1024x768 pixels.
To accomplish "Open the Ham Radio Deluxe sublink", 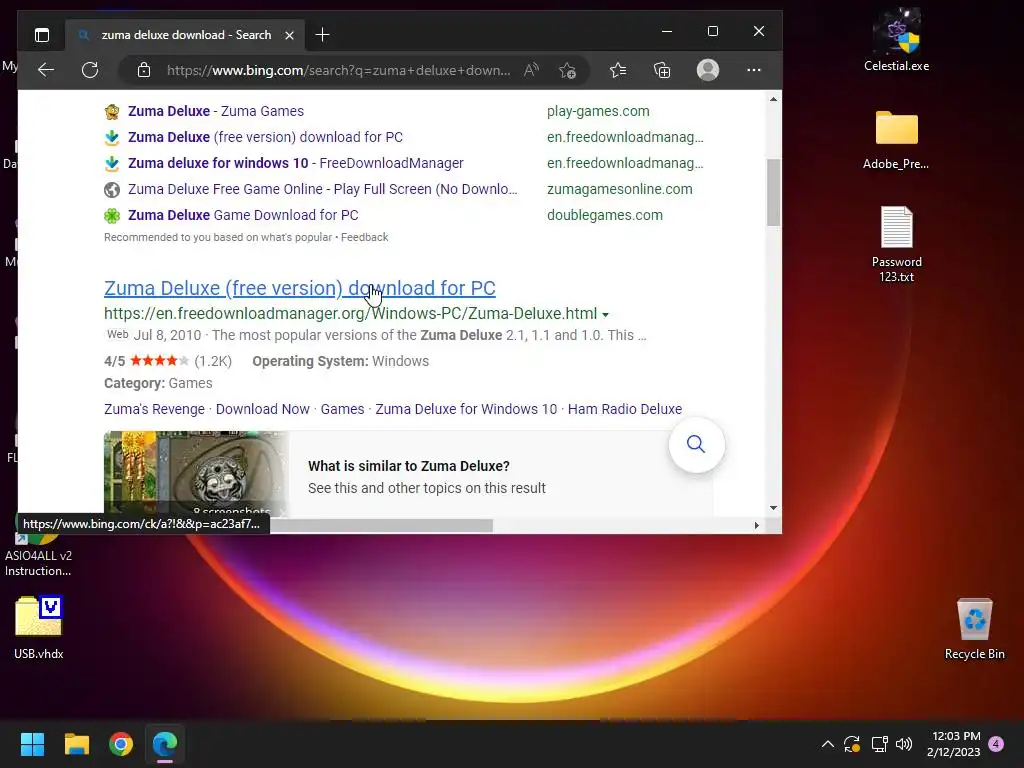I will pos(625,409).
